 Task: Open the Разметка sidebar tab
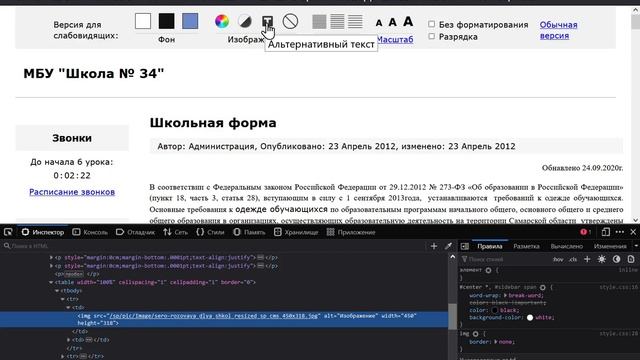point(527,246)
